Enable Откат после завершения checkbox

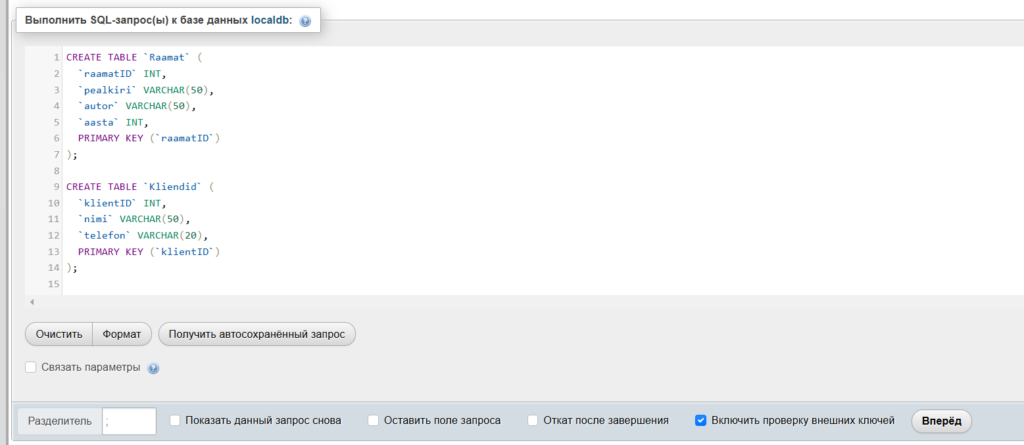[x=533, y=421]
